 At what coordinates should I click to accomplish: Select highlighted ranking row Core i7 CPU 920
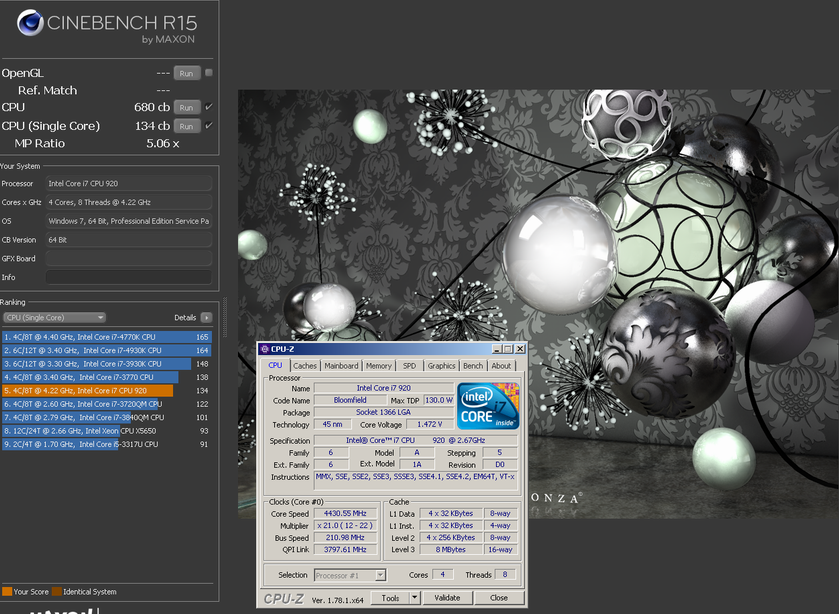106,391
